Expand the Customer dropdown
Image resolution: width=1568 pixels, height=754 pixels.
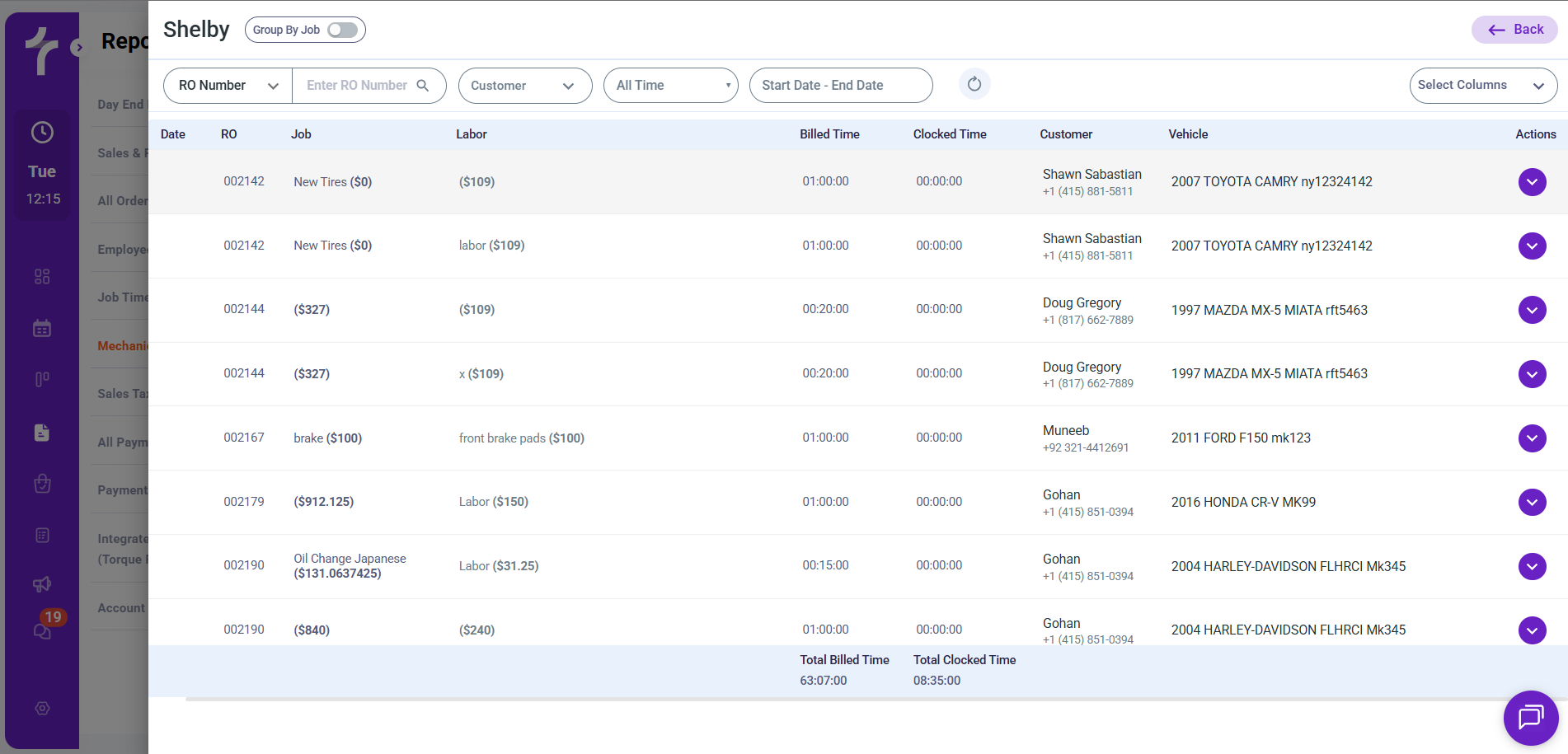tap(524, 86)
